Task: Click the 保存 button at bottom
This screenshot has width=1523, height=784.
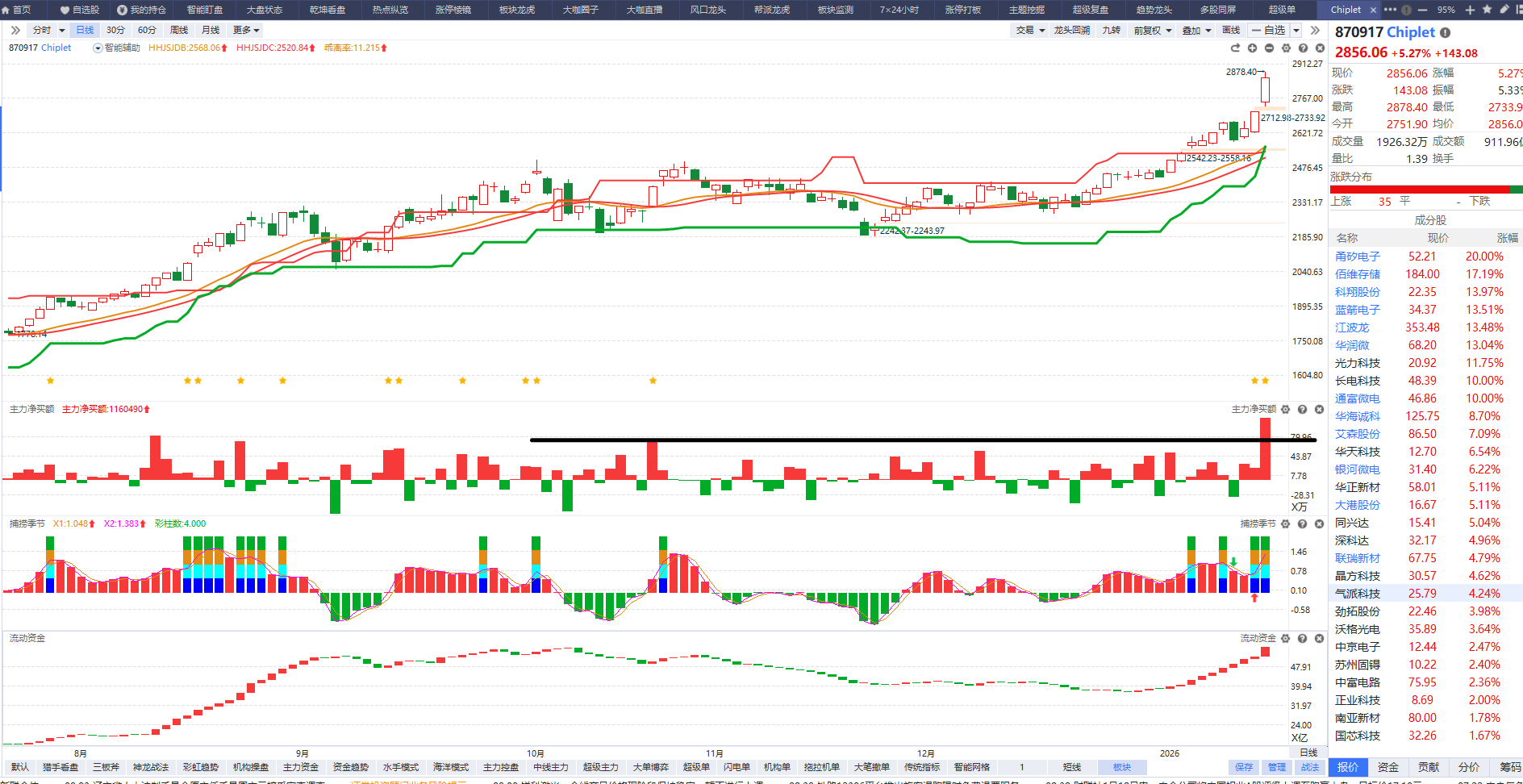Action: tap(1244, 767)
